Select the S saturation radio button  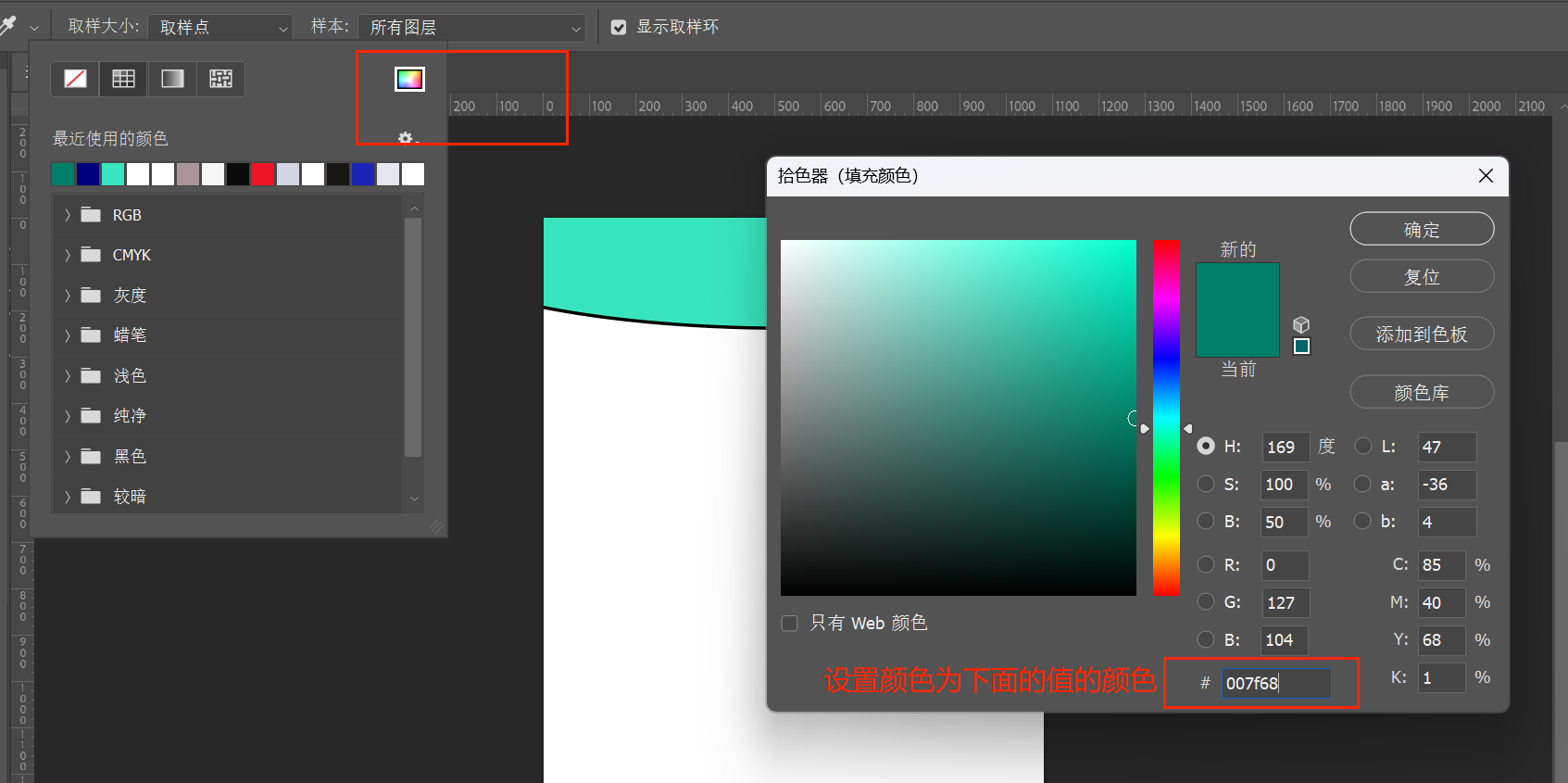(1206, 484)
